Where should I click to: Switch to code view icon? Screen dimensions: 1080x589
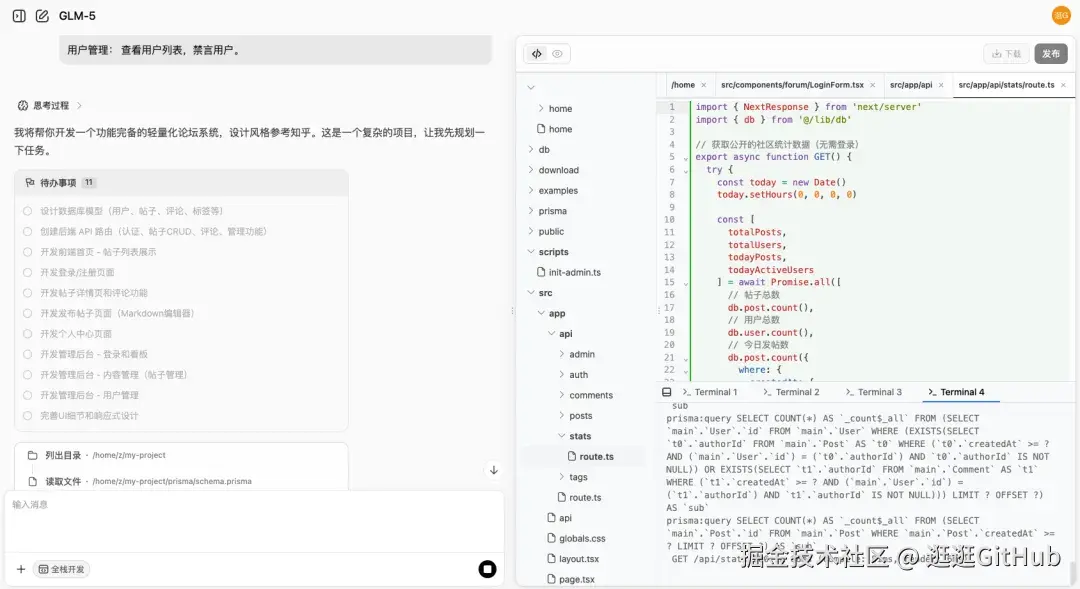[x=537, y=54]
